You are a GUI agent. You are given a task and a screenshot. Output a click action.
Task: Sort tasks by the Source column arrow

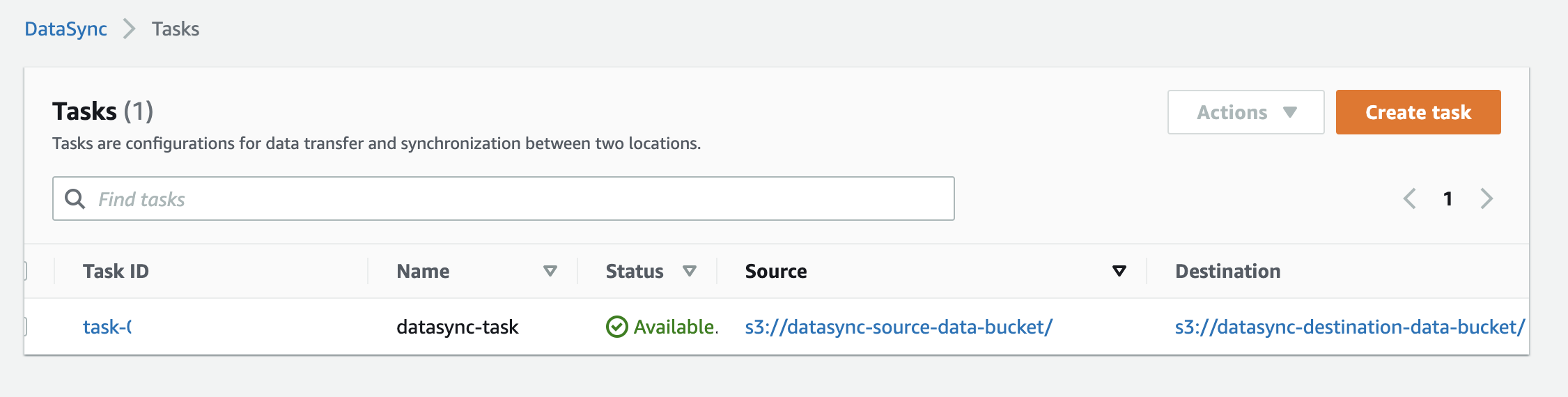1119,271
